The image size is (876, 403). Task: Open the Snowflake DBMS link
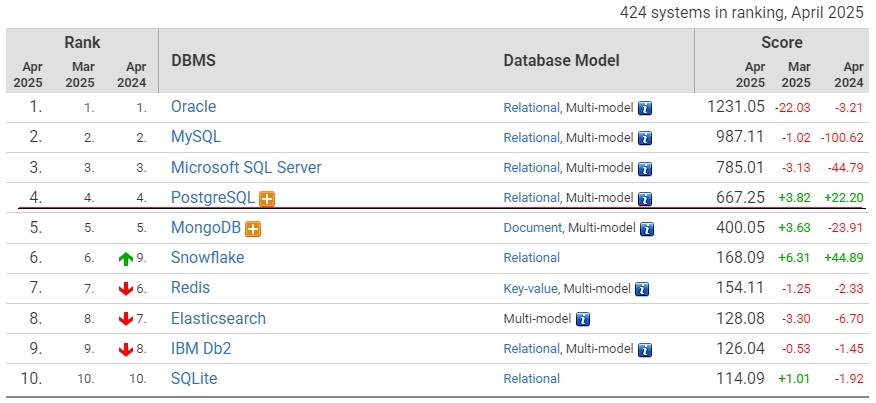pos(207,258)
